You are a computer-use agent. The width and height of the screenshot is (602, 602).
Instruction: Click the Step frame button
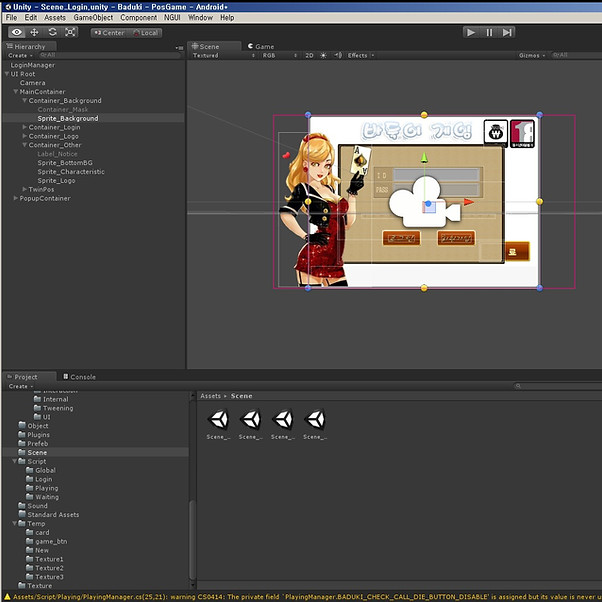click(507, 33)
